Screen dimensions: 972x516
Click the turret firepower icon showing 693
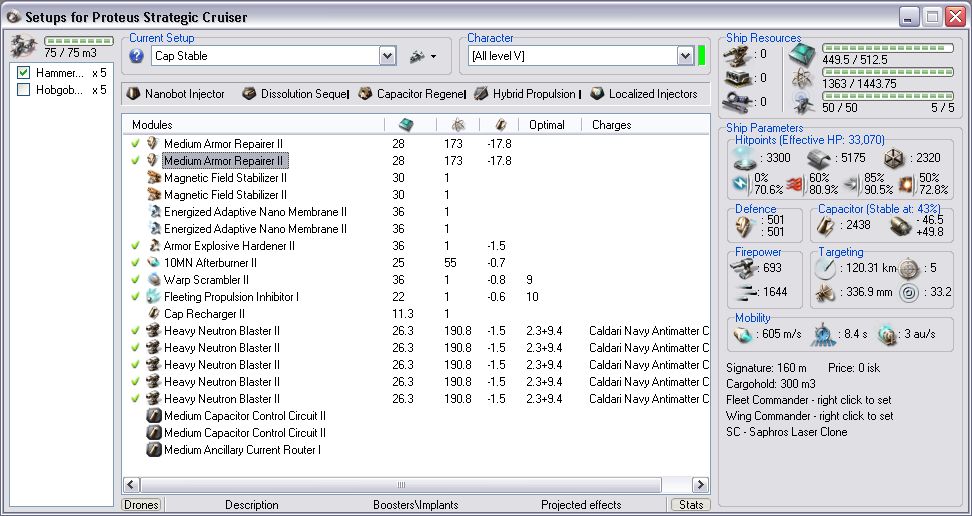point(744,268)
